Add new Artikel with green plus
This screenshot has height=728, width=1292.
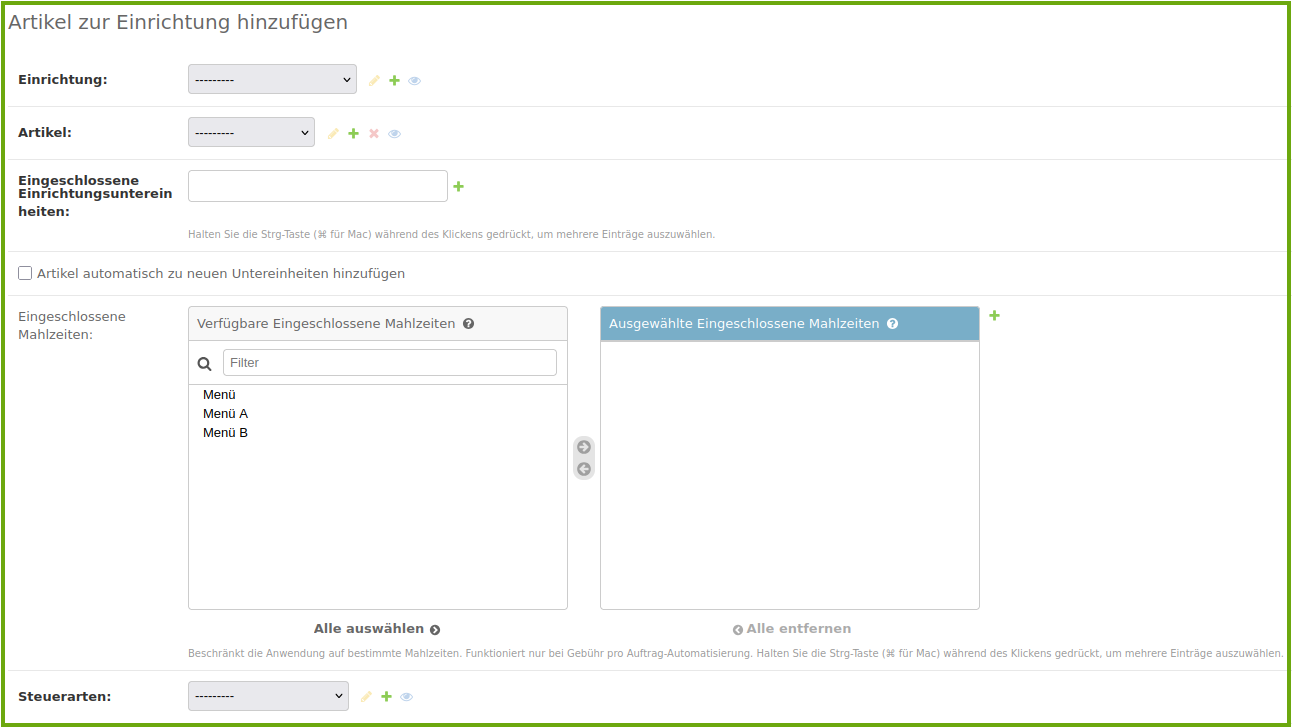click(353, 133)
